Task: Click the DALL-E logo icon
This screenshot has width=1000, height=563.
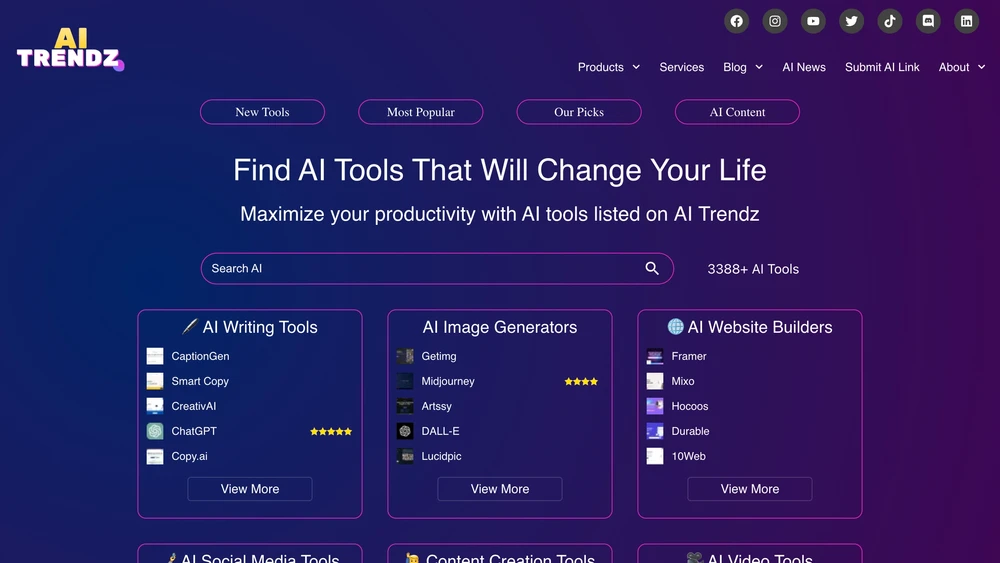Action: click(x=405, y=431)
